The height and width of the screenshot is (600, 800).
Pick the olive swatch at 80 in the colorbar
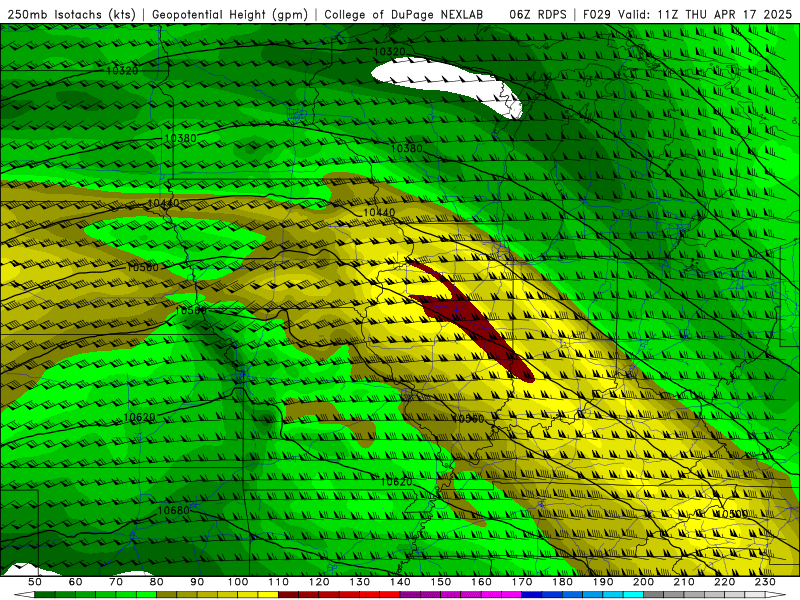pos(166,595)
